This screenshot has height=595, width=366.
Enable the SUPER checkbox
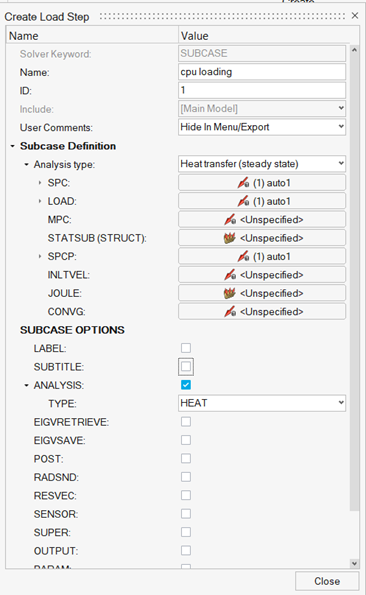point(186,532)
